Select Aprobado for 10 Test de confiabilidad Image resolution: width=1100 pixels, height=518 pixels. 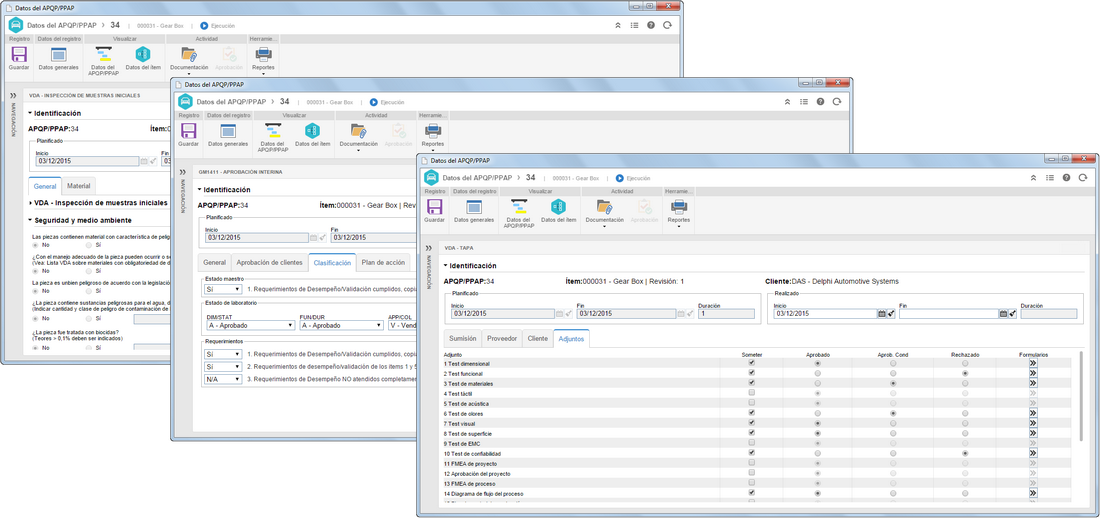817,454
